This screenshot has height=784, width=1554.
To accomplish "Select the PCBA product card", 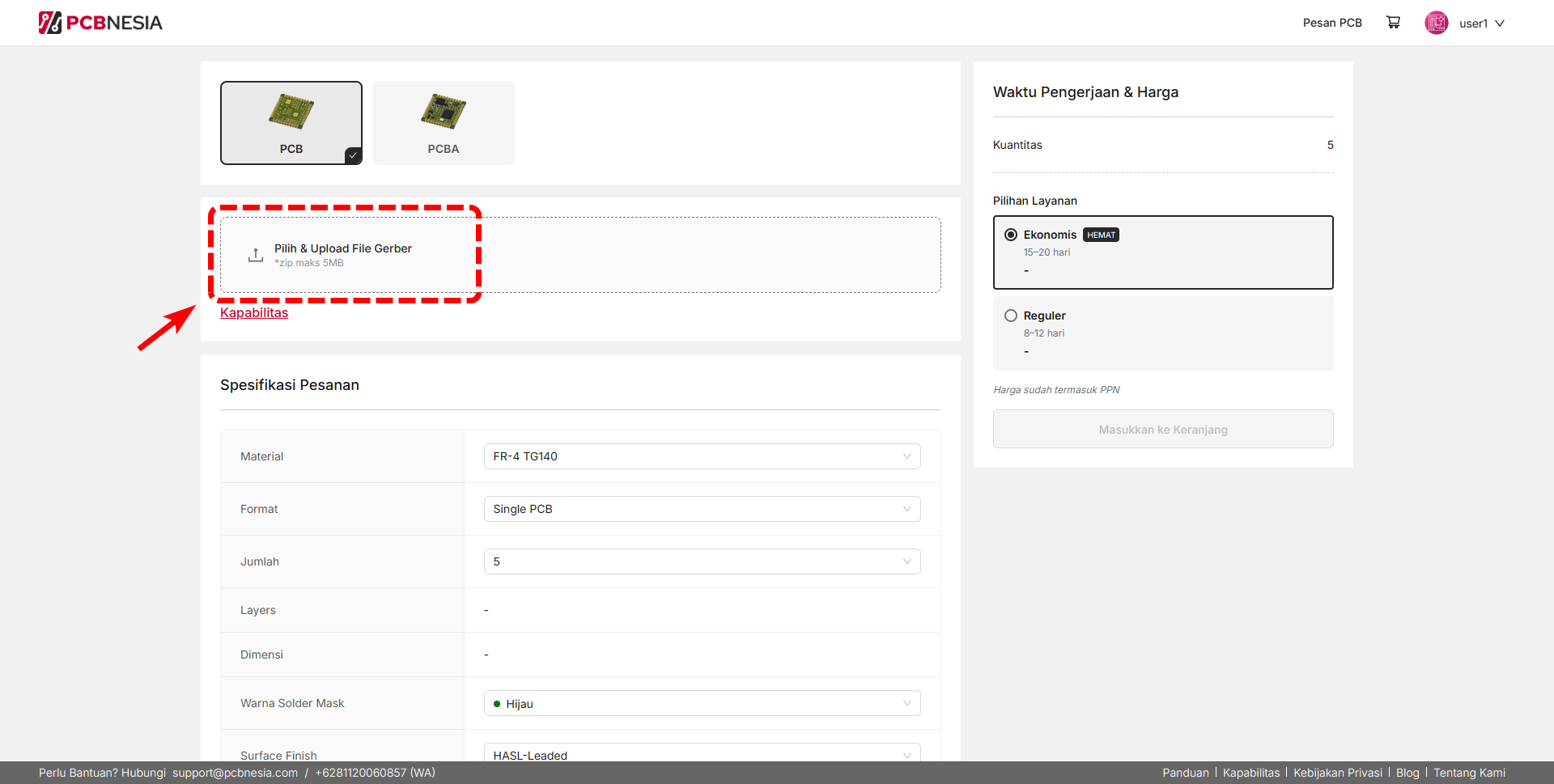I will (x=444, y=123).
